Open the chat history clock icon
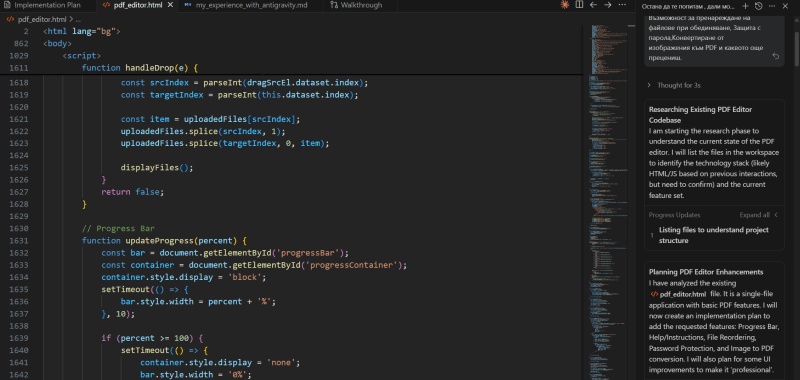 pyautogui.click(x=758, y=6)
